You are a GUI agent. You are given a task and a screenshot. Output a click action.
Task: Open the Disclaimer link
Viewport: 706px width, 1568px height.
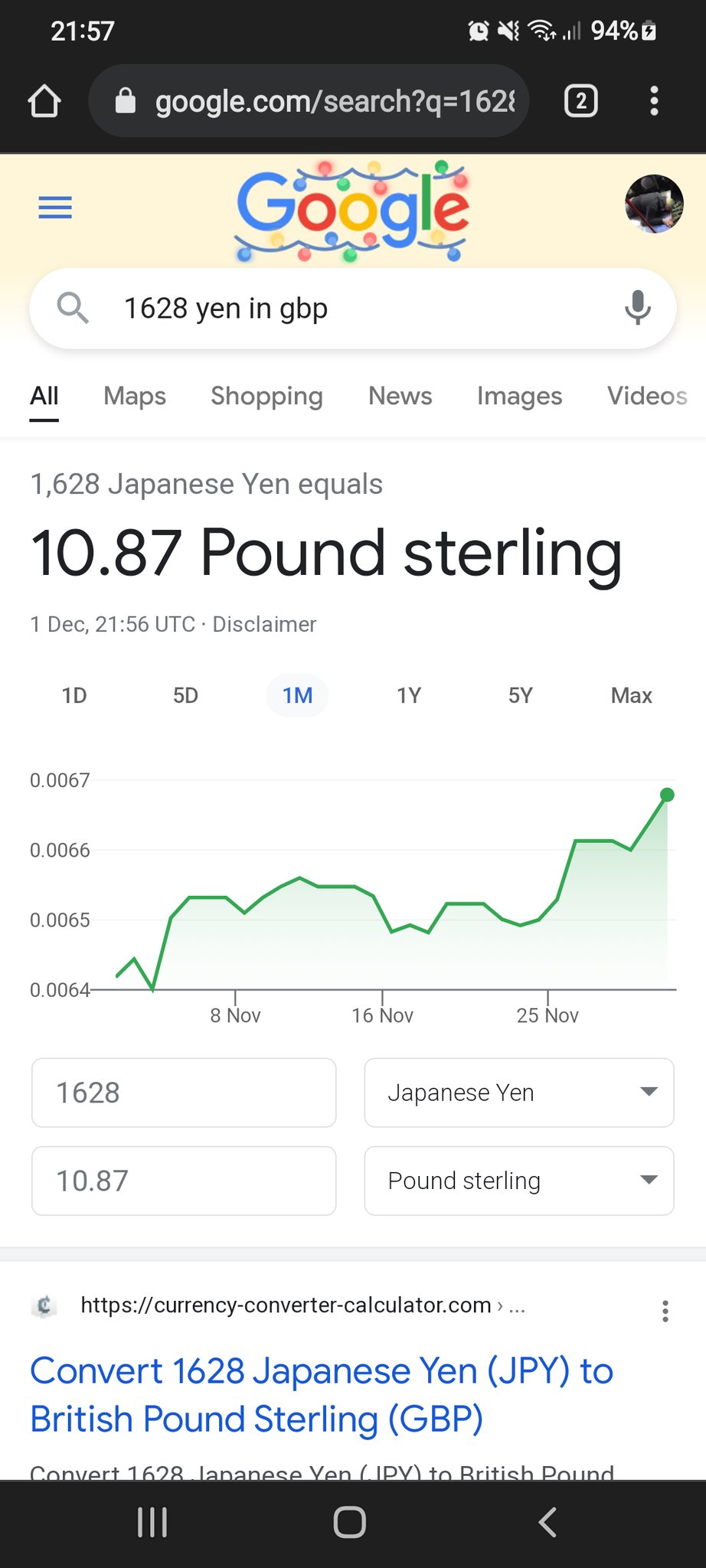264,624
